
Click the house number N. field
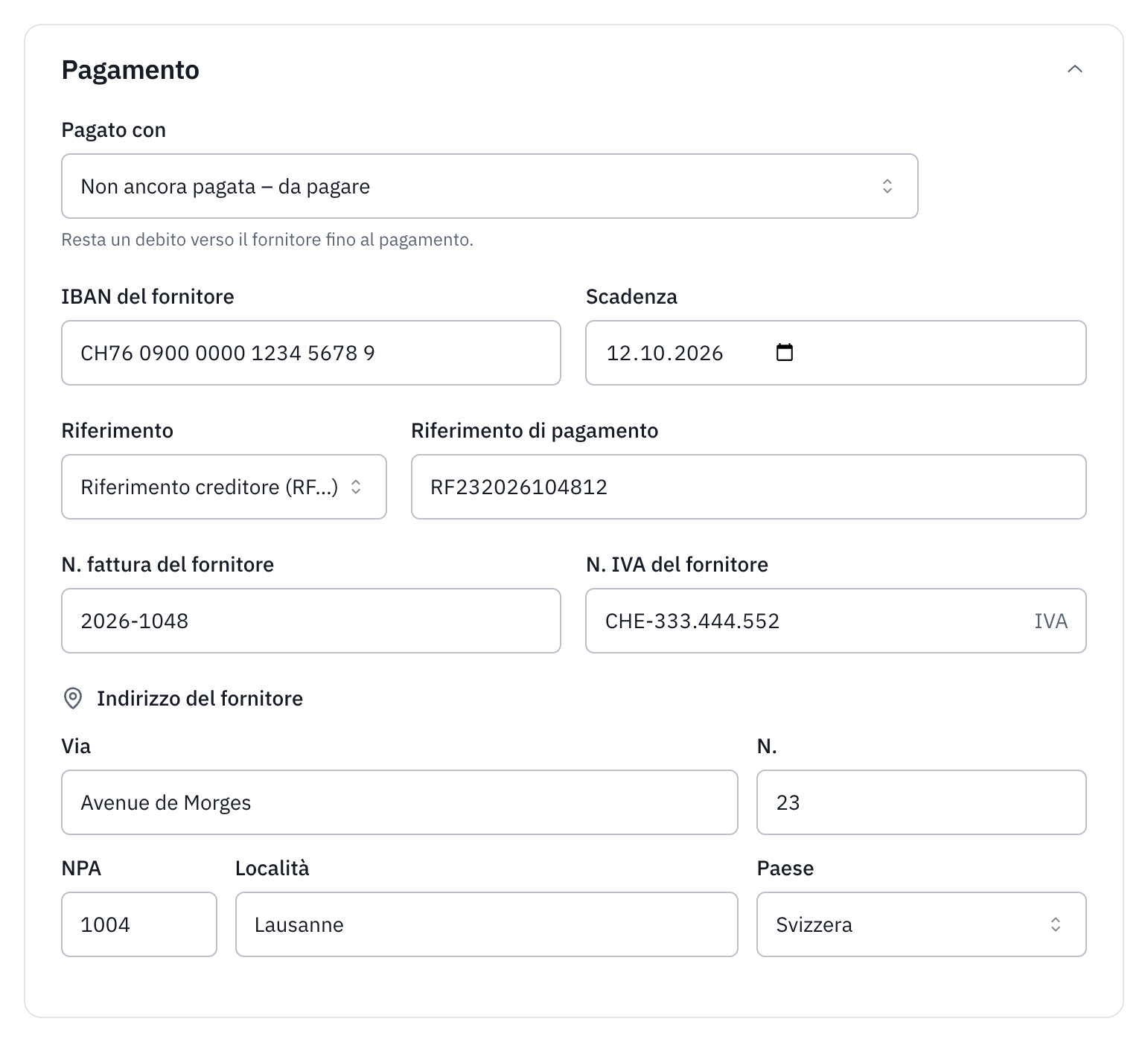click(x=921, y=802)
